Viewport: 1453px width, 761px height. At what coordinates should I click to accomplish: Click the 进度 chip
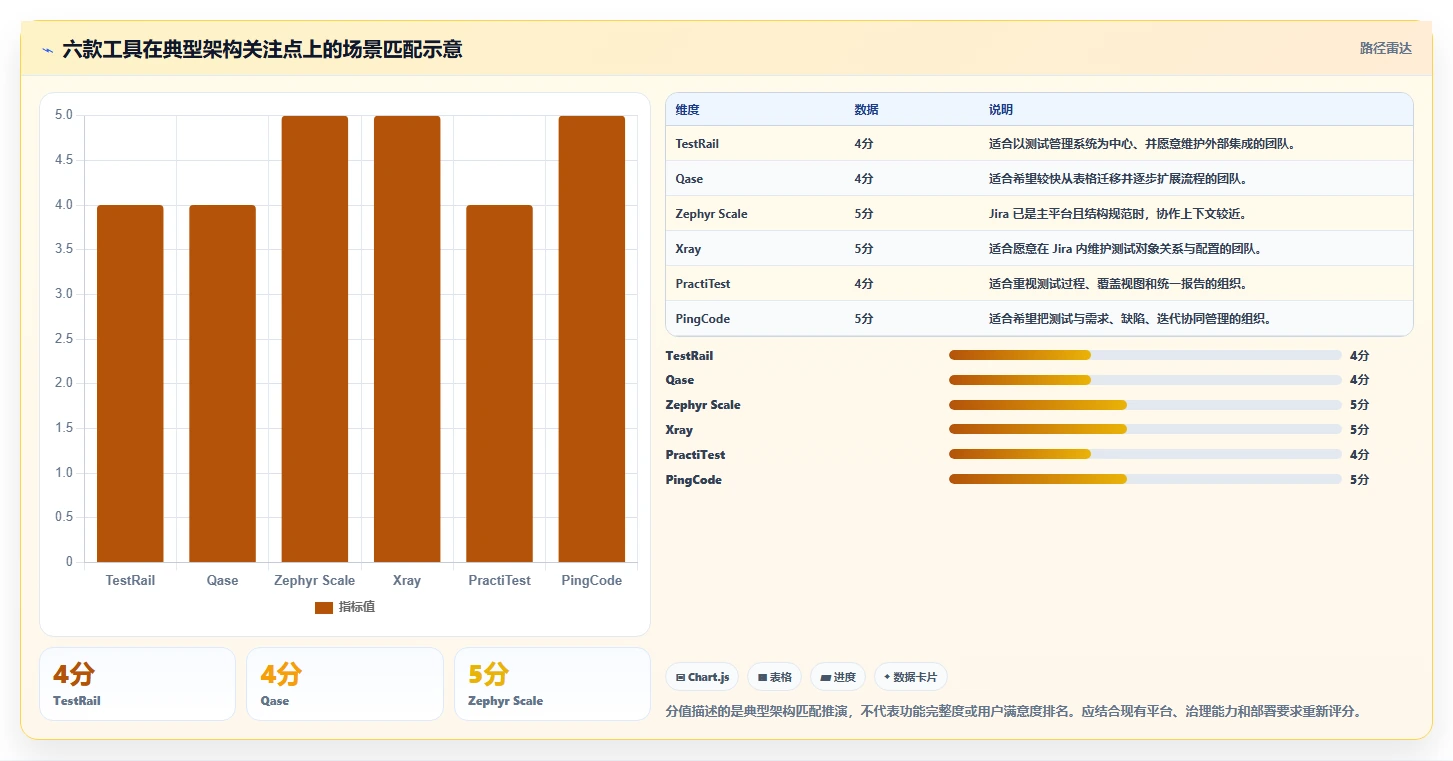pos(838,677)
